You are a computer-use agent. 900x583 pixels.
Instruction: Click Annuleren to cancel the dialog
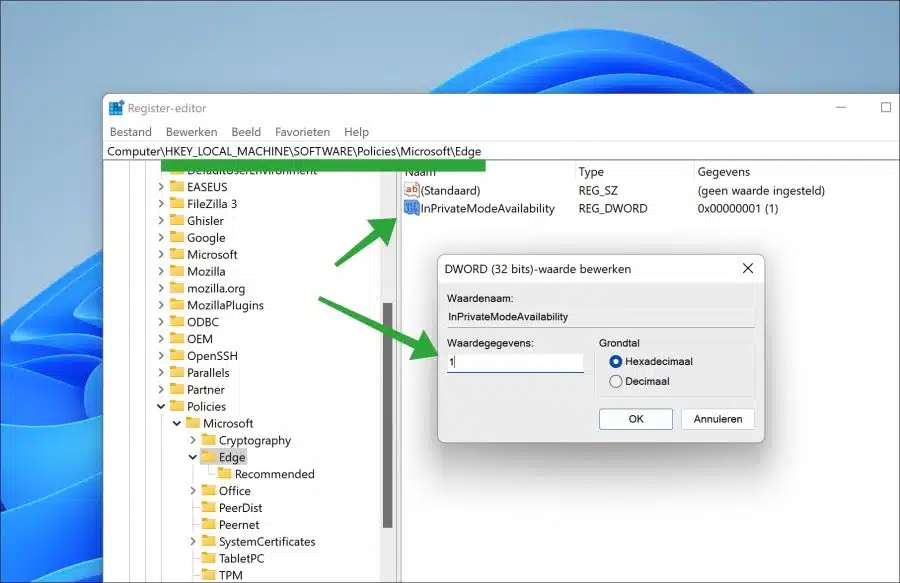pyautogui.click(x=718, y=419)
